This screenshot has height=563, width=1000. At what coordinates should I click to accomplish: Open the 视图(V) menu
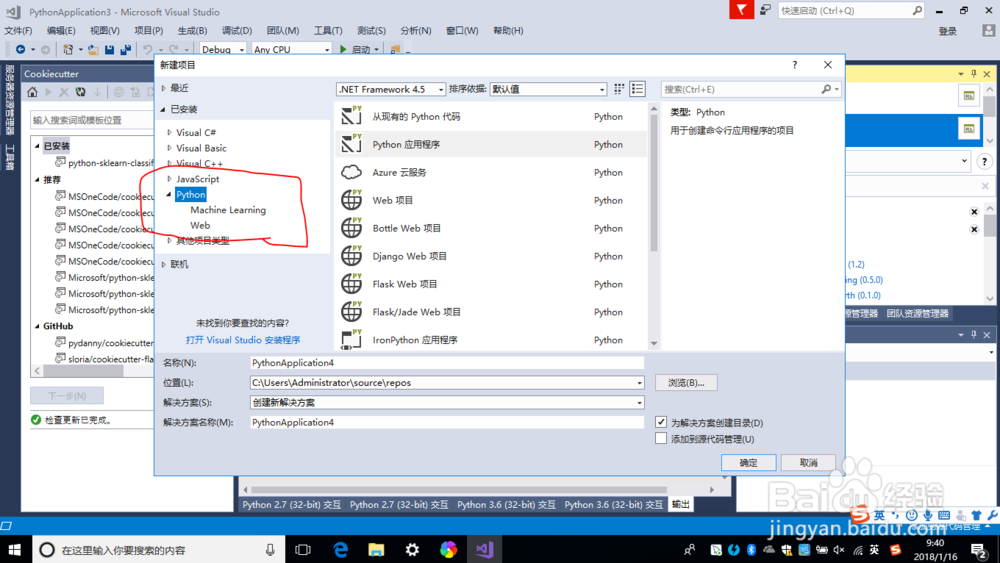(105, 31)
